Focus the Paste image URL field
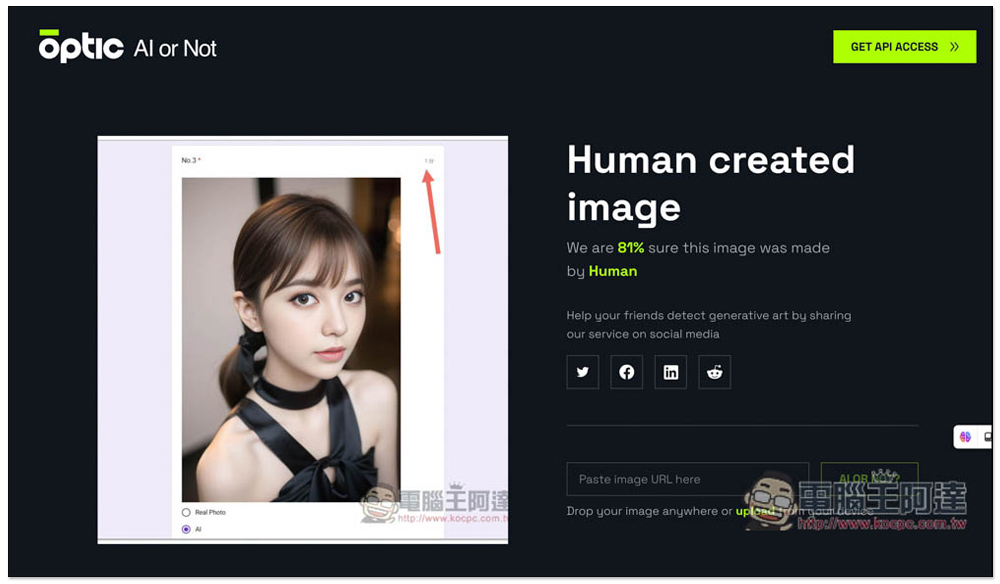Viewport: 1000px width, 584px height. pyautogui.click(x=686, y=479)
